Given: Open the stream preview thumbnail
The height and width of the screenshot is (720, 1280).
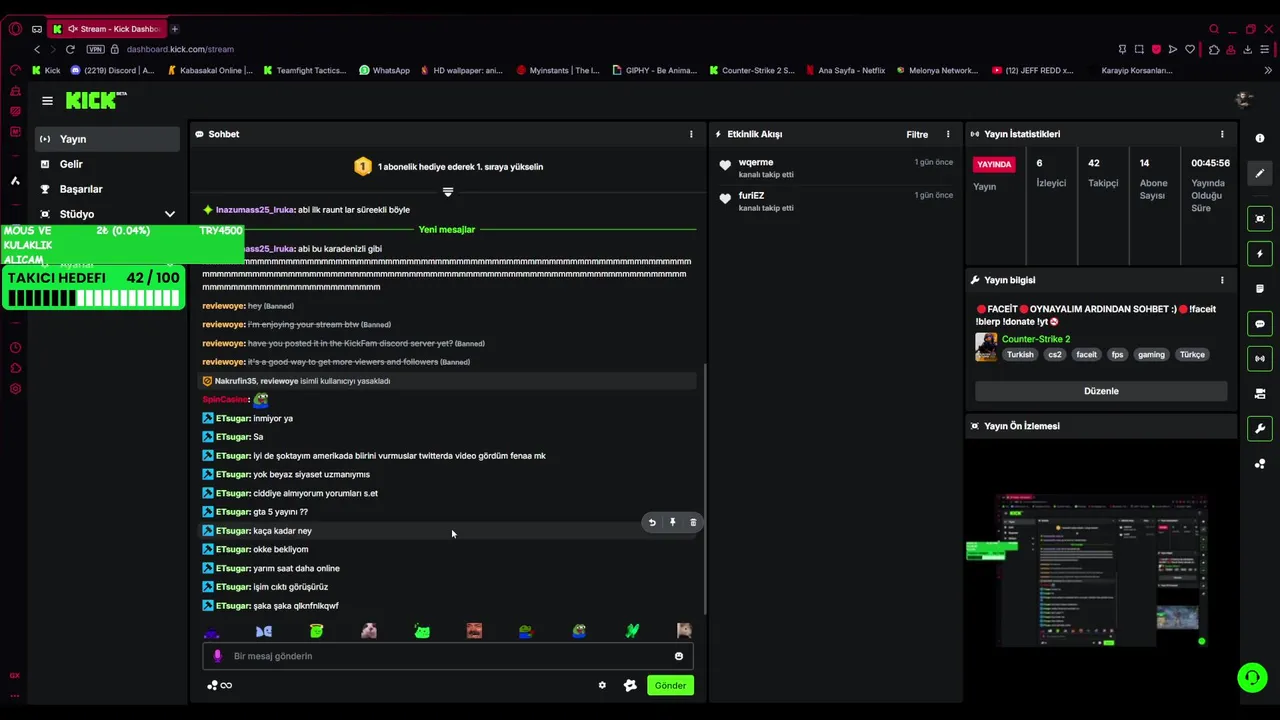Looking at the screenshot, I should coord(1101,568).
